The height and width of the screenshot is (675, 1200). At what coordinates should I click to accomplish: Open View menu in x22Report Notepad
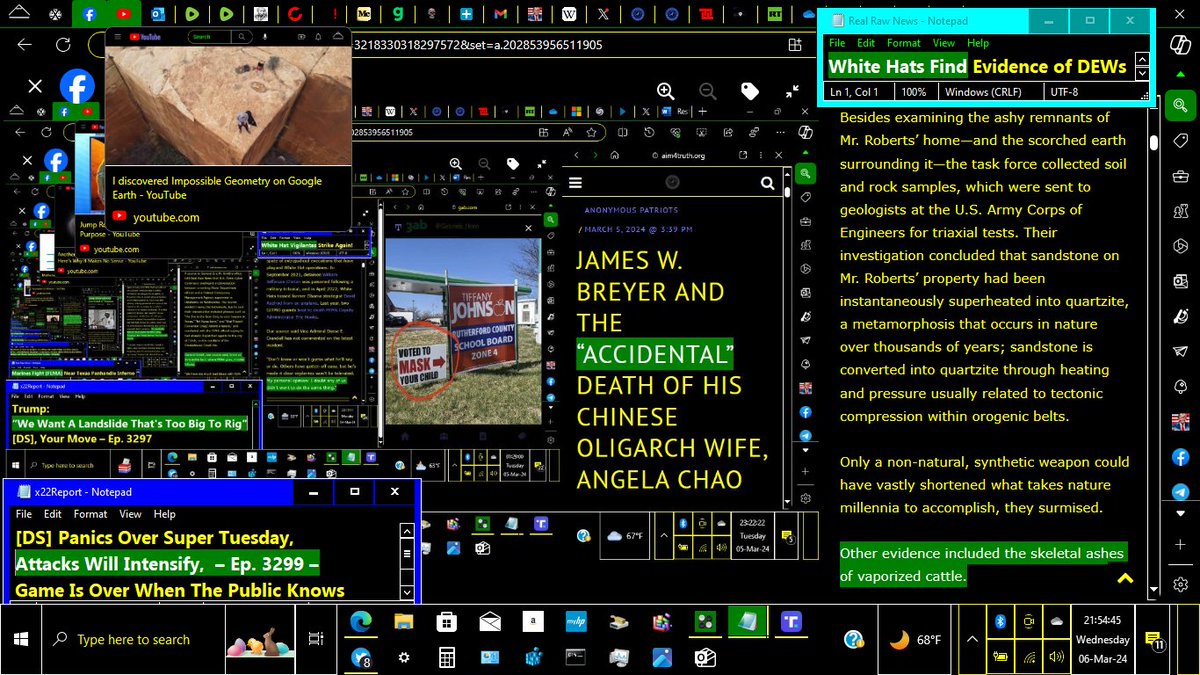(x=131, y=514)
